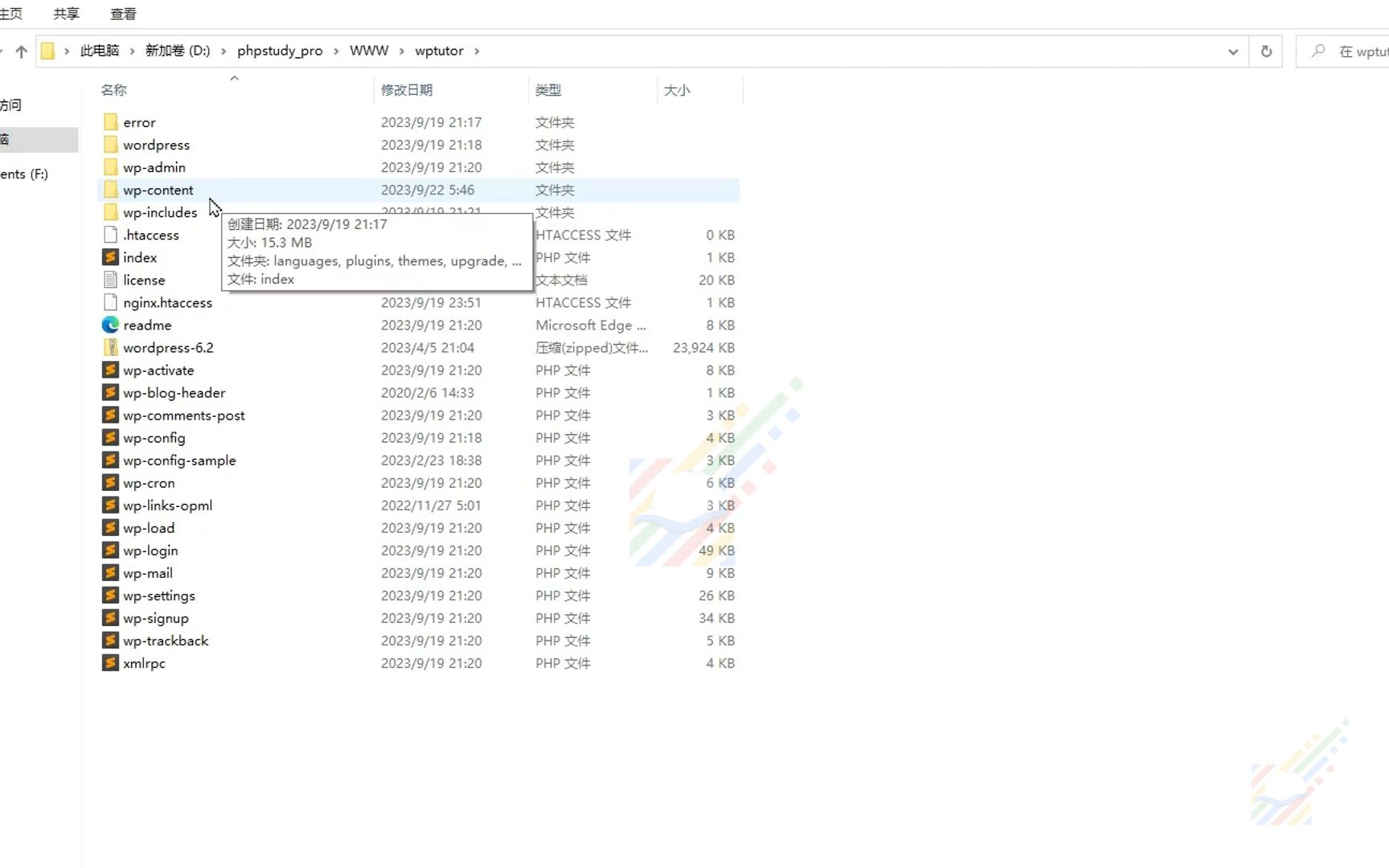1389x868 pixels.
Task: Select the wp-login file name
Action: 150,551
